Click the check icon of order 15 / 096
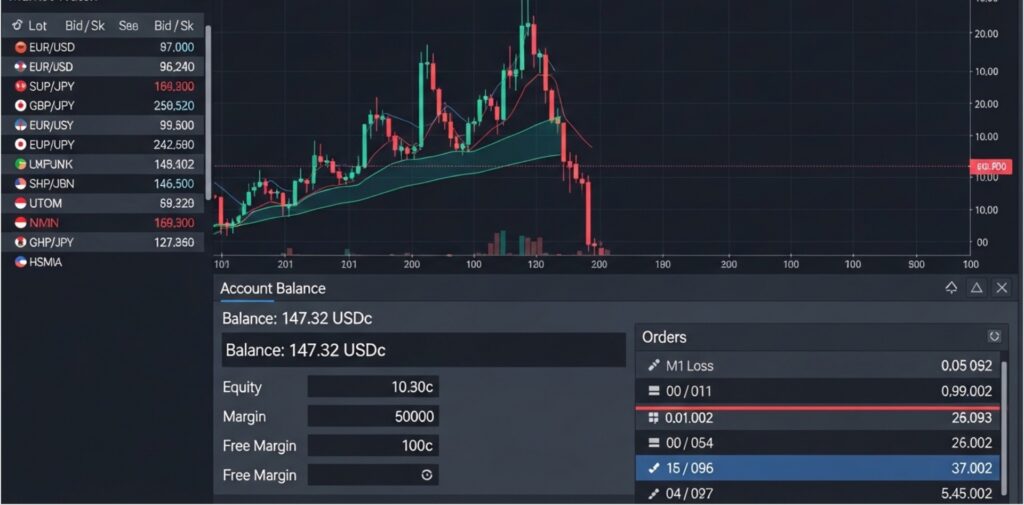This screenshot has width=1024, height=505. click(x=653, y=468)
